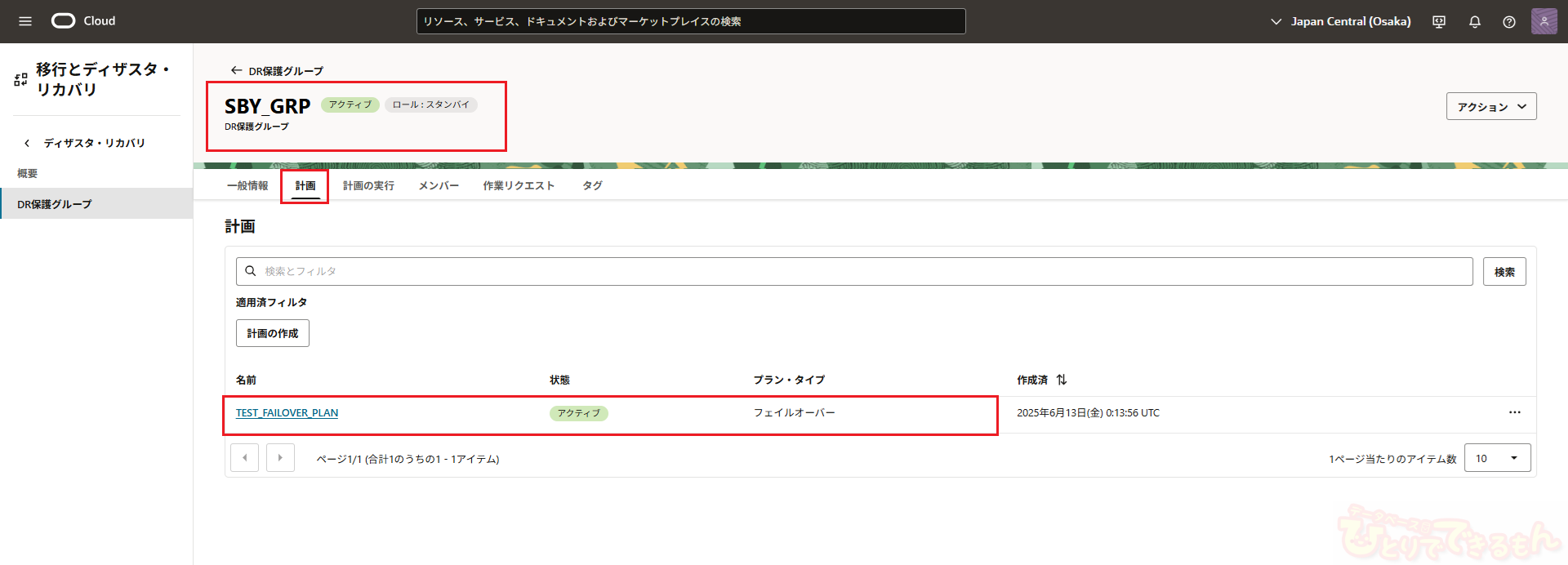The image size is (1568, 565).
Task: Open the 作業リクエスト tab
Action: 519,186
